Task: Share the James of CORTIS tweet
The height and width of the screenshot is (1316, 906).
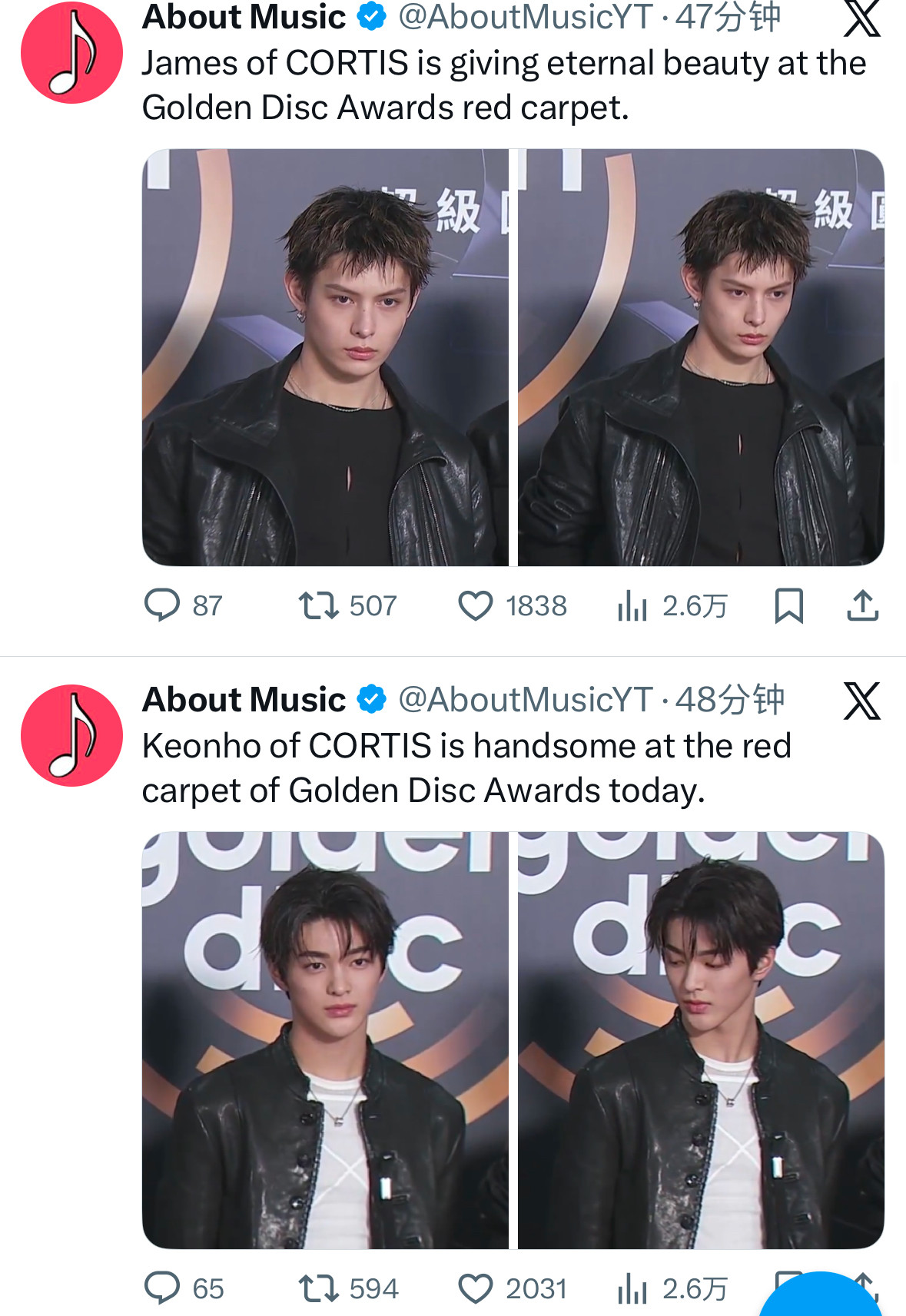Action: point(862,605)
